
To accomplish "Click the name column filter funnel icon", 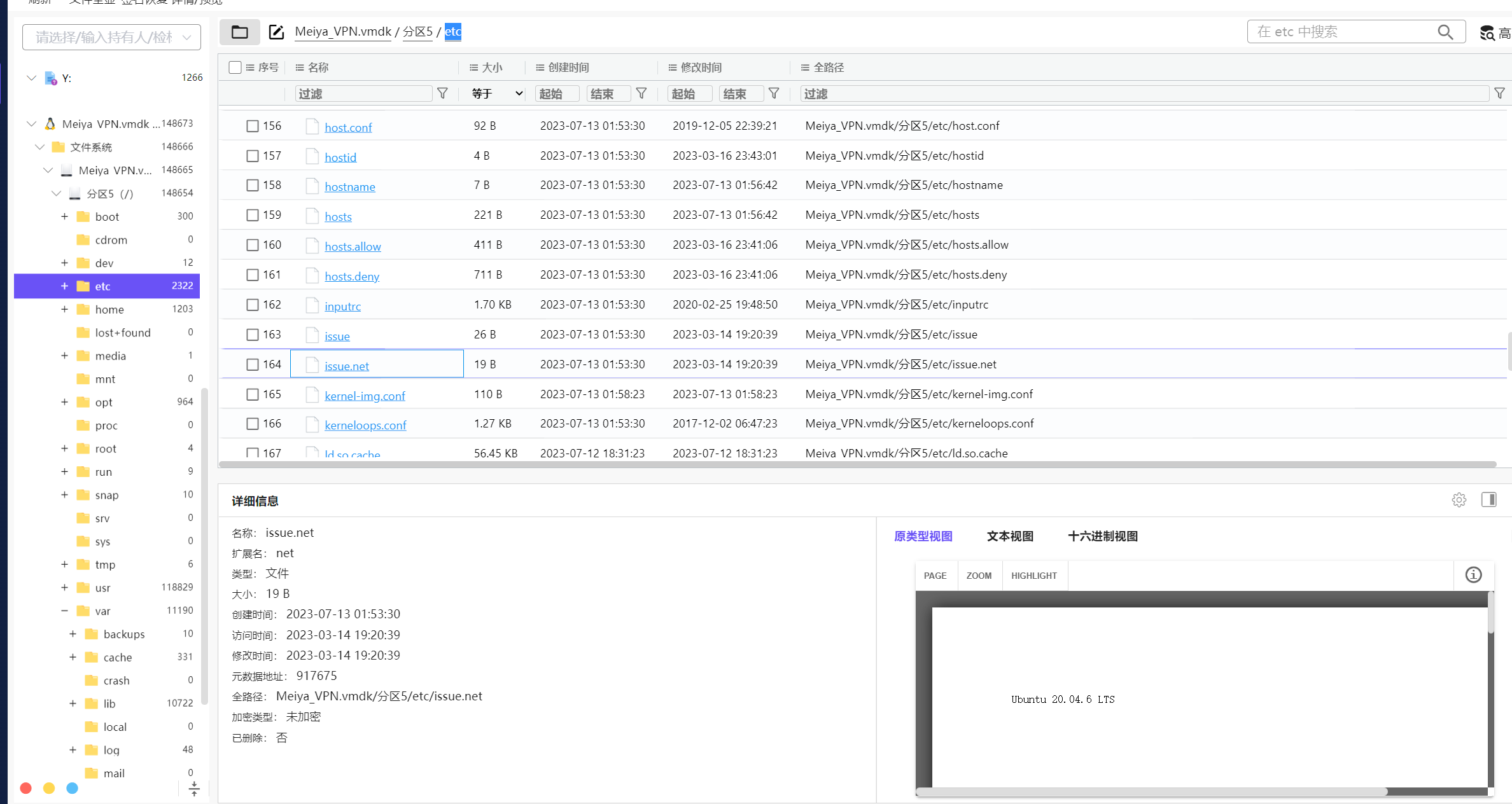I will (x=442, y=94).
